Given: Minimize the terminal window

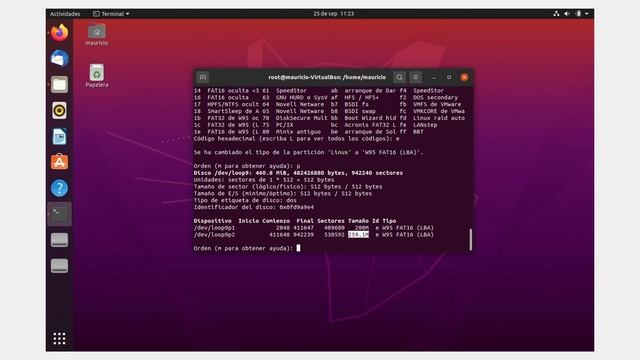Looking at the screenshot, I should coord(434,77).
